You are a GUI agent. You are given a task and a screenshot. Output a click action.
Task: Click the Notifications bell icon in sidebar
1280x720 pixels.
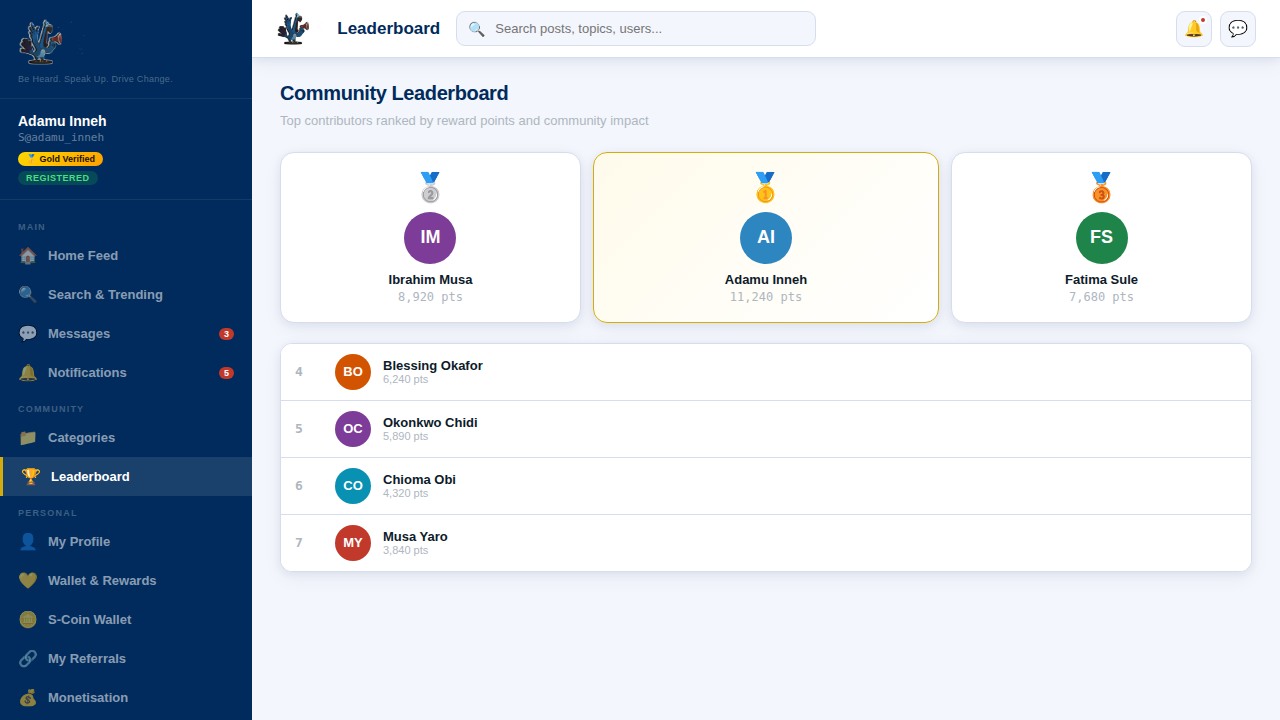(28, 373)
